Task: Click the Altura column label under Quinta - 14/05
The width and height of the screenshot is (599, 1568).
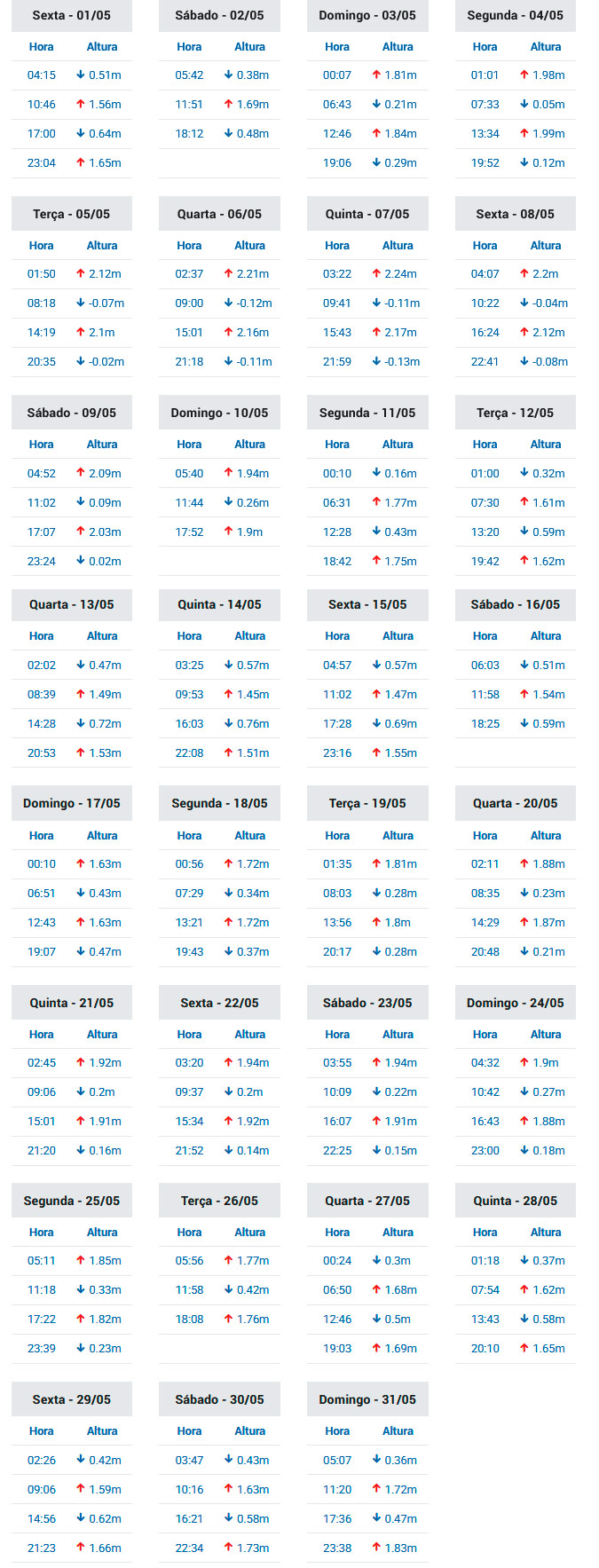Action: [249, 636]
